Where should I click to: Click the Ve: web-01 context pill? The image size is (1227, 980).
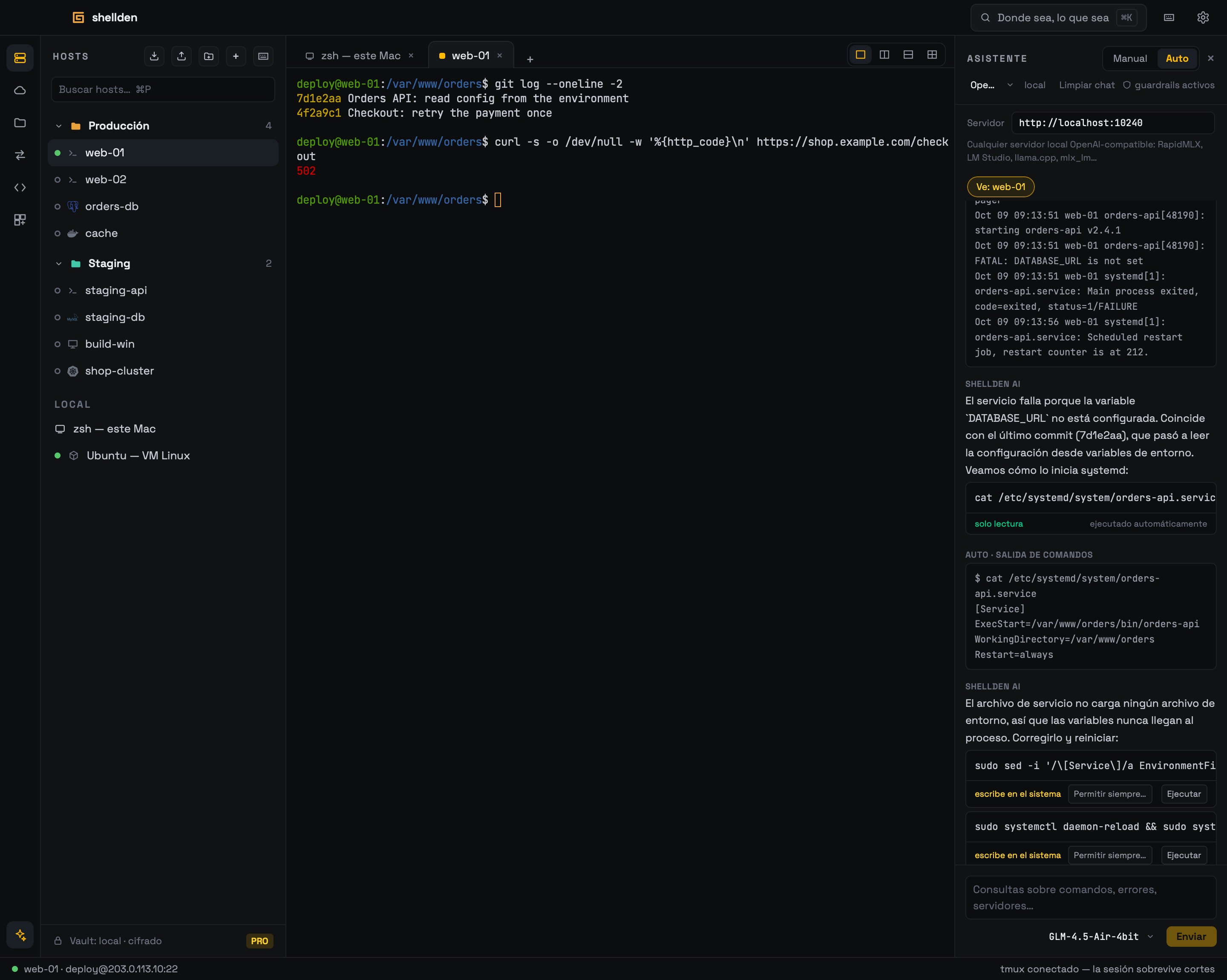tap(1000, 187)
